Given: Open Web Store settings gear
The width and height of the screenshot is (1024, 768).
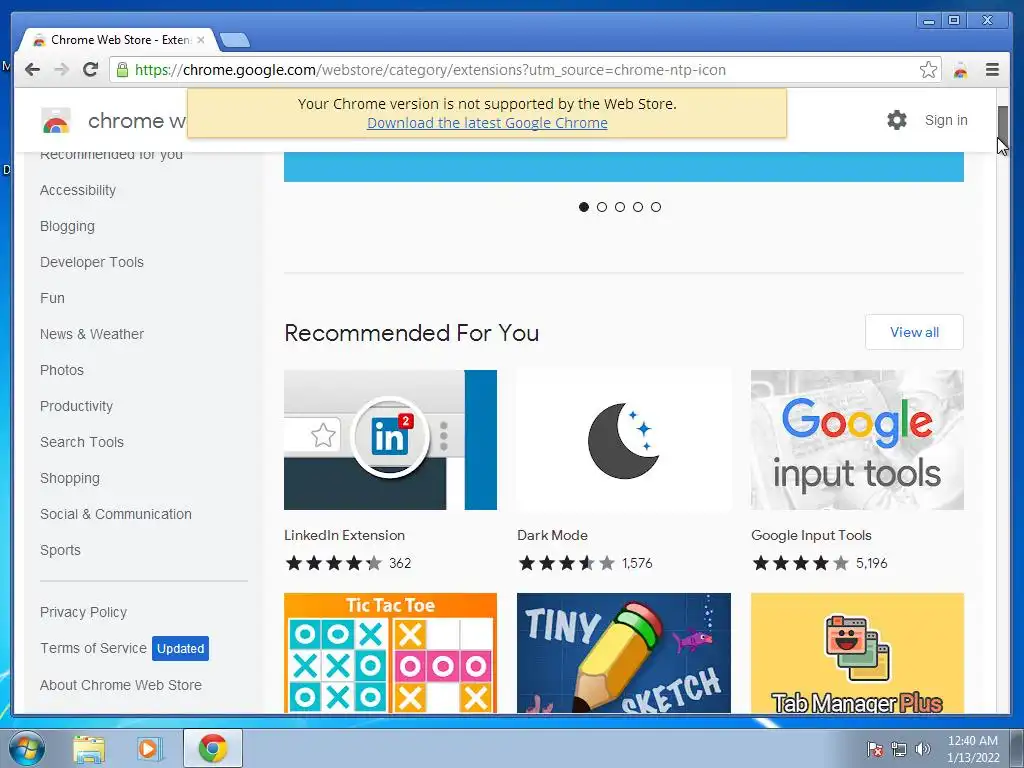Looking at the screenshot, I should pos(897,120).
